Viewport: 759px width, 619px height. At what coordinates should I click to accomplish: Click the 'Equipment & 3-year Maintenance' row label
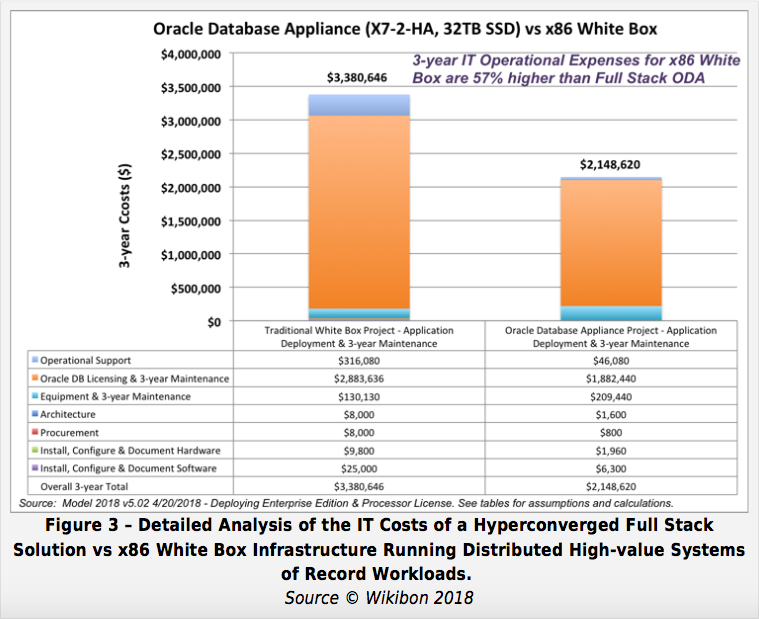[115, 396]
